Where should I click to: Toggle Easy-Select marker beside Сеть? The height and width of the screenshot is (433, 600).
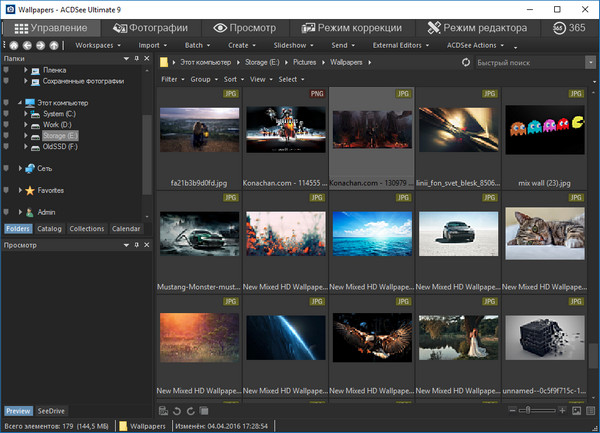pos(7,168)
